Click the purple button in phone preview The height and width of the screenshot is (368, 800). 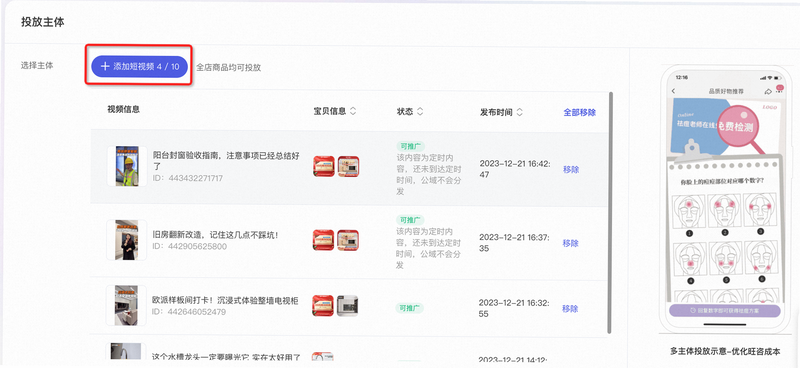point(724,310)
